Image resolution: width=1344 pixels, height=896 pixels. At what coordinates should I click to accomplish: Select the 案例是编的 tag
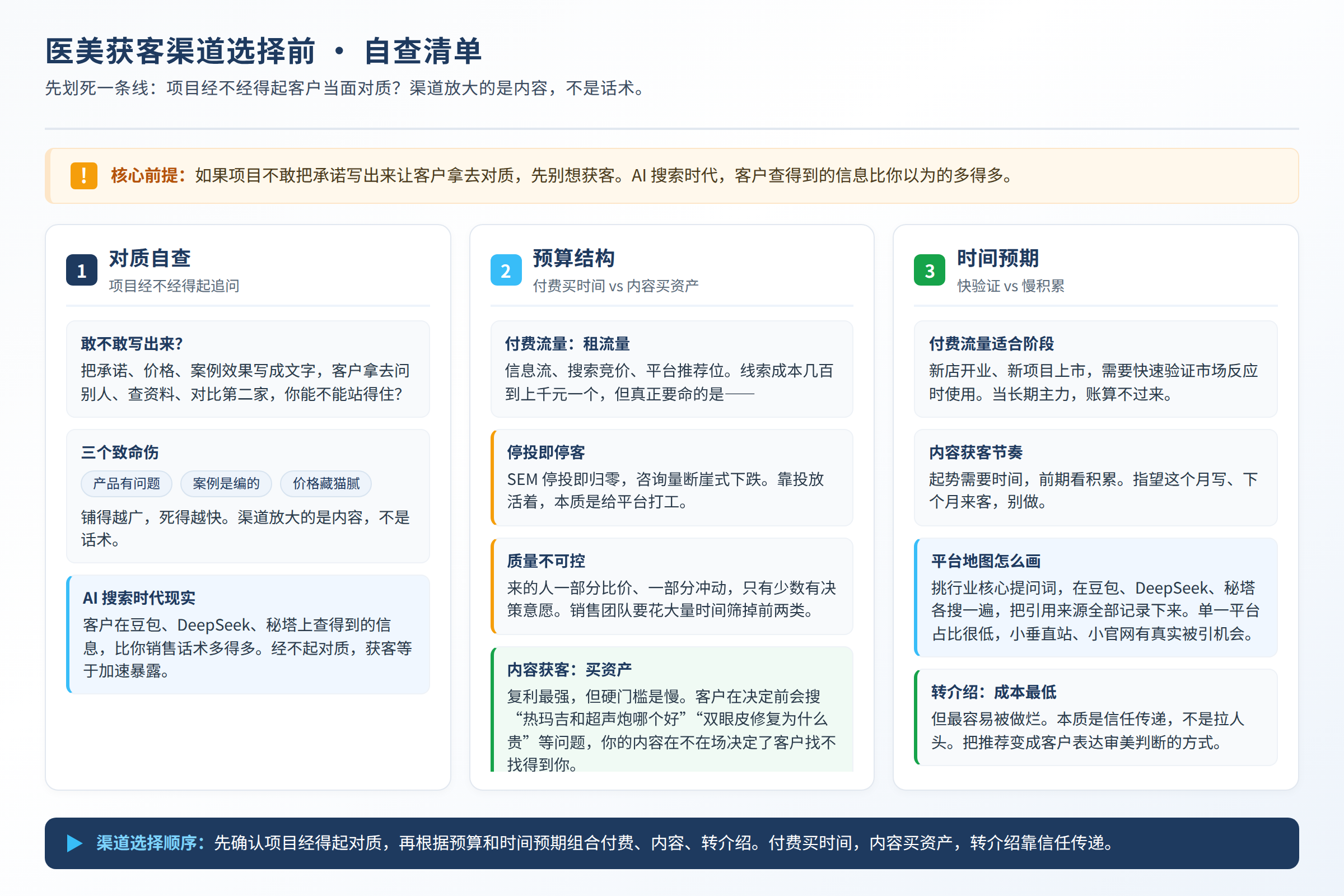pyautogui.click(x=226, y=484)
